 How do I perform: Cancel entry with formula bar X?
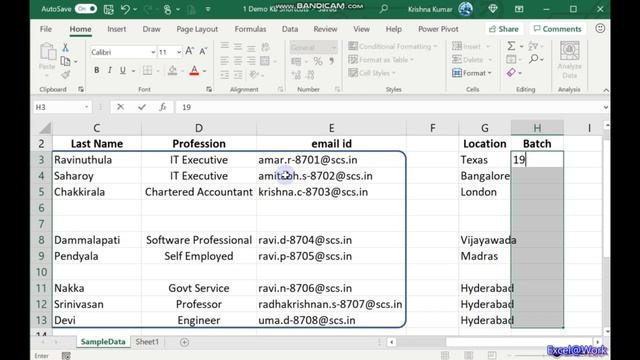tap(120, 107)
